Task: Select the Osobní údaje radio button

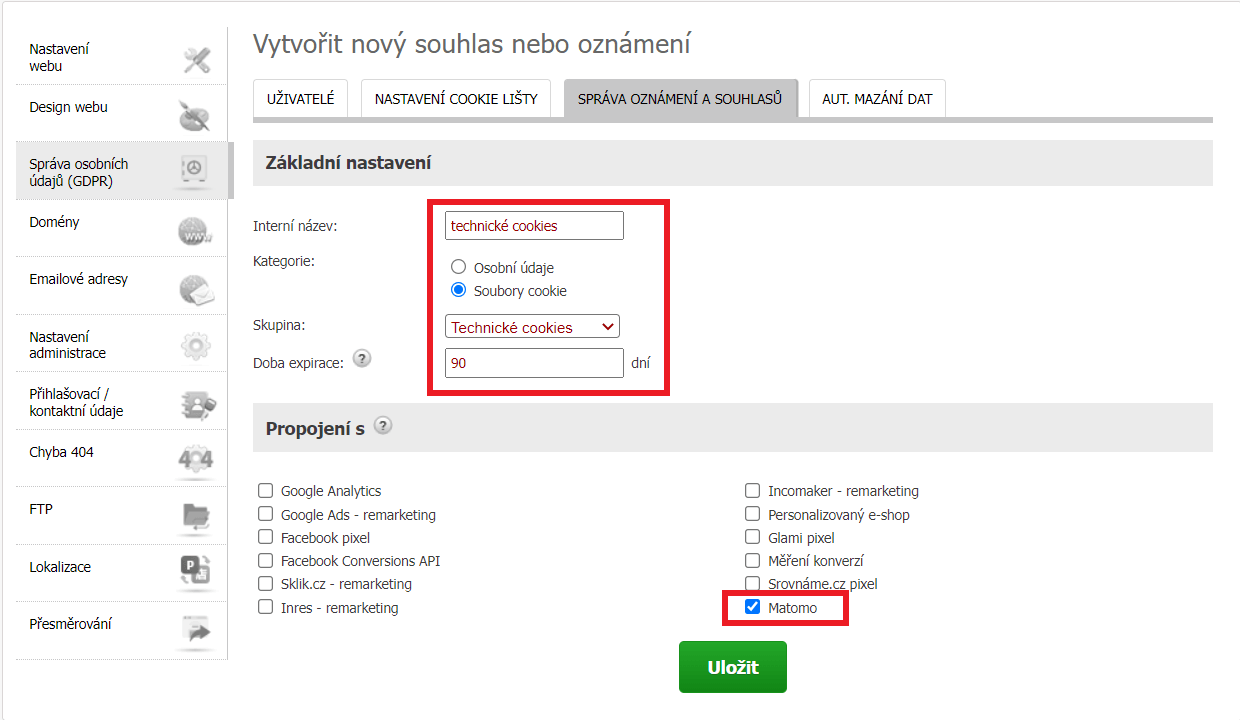Action: [458, 267]
